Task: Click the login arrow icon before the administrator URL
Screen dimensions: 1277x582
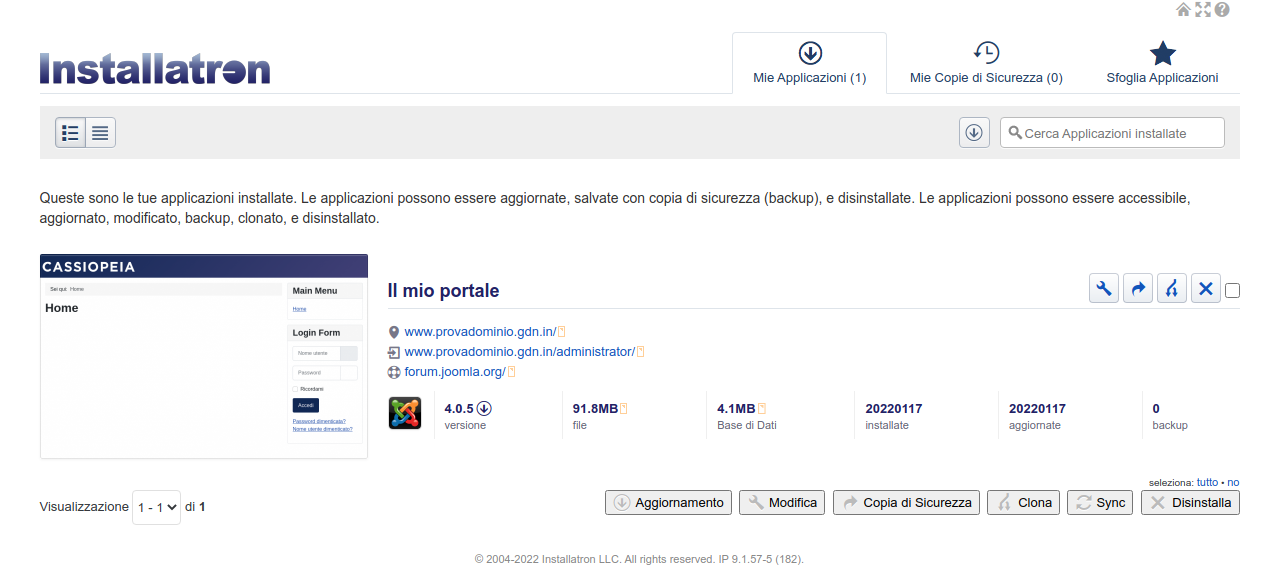Action: 394,352
